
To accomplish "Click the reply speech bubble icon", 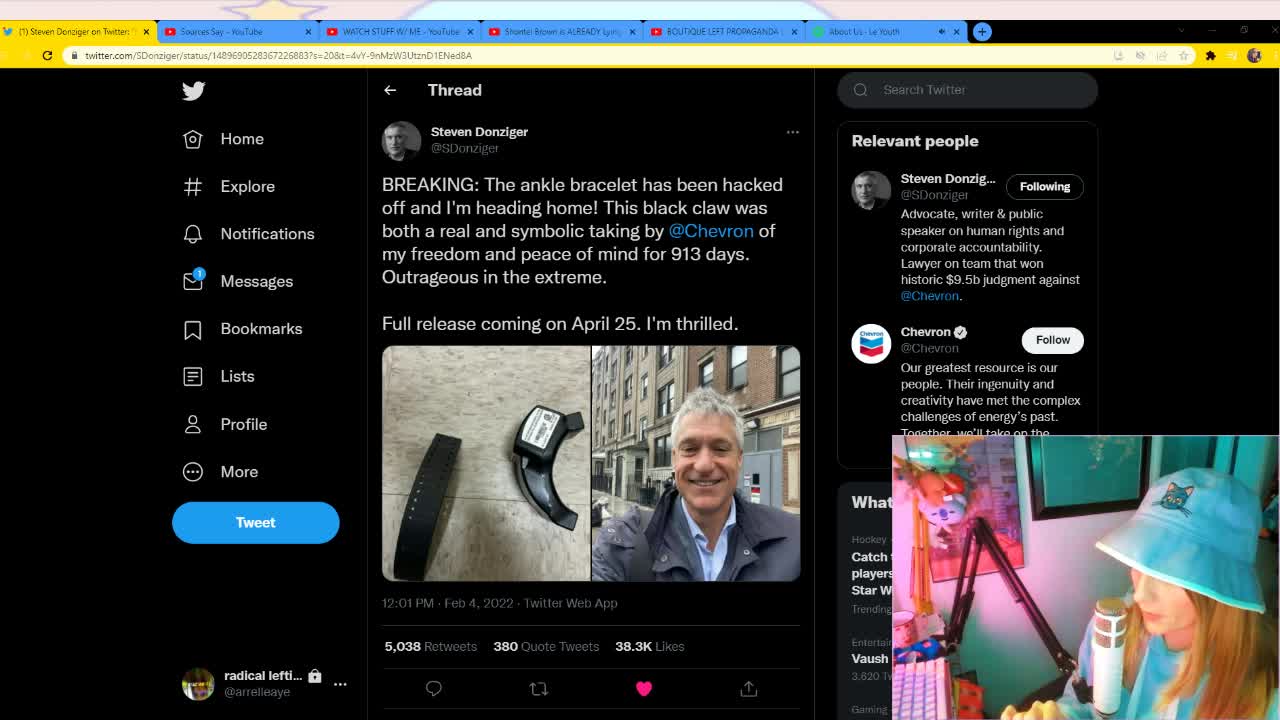I will coord(433,688).
